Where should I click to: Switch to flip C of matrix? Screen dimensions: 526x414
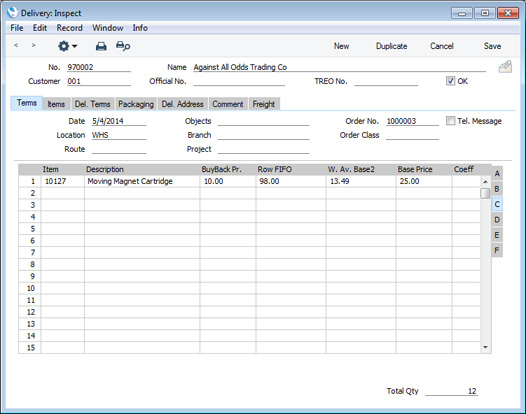click(497, 204)
